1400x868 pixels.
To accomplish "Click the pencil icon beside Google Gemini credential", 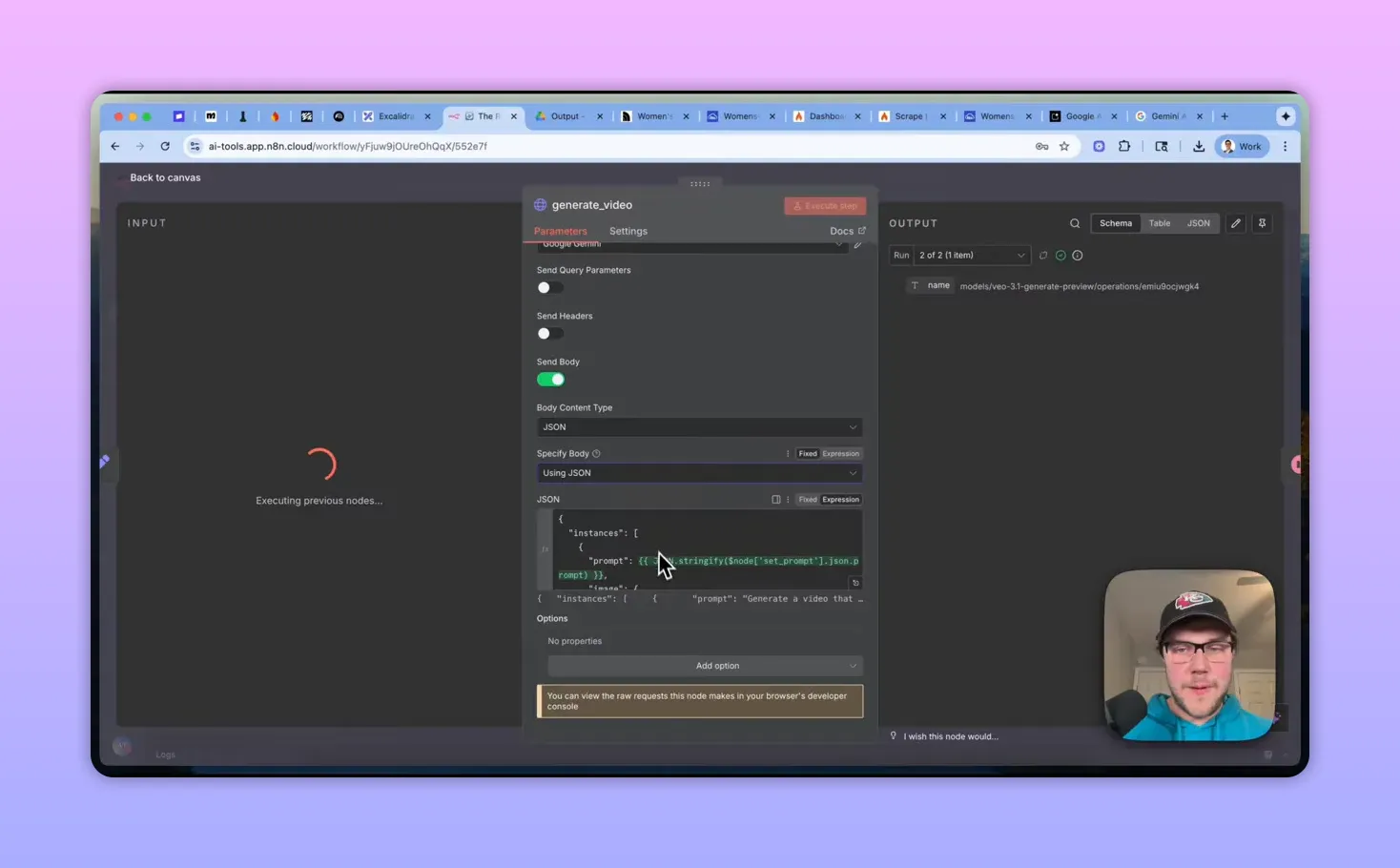I will coord(858,244).
